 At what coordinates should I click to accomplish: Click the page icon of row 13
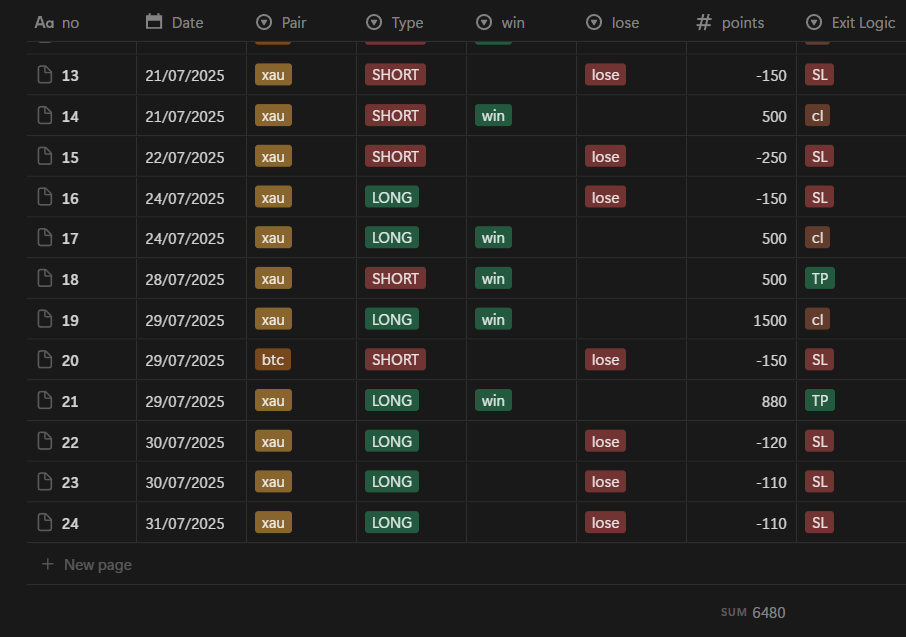(44, 75)
